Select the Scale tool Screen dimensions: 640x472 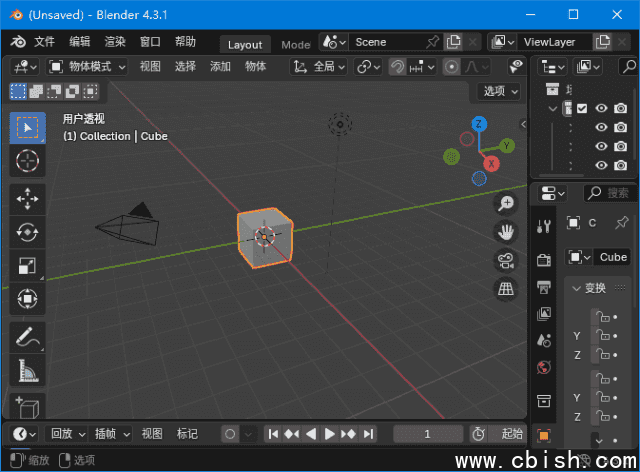point(27,266)
